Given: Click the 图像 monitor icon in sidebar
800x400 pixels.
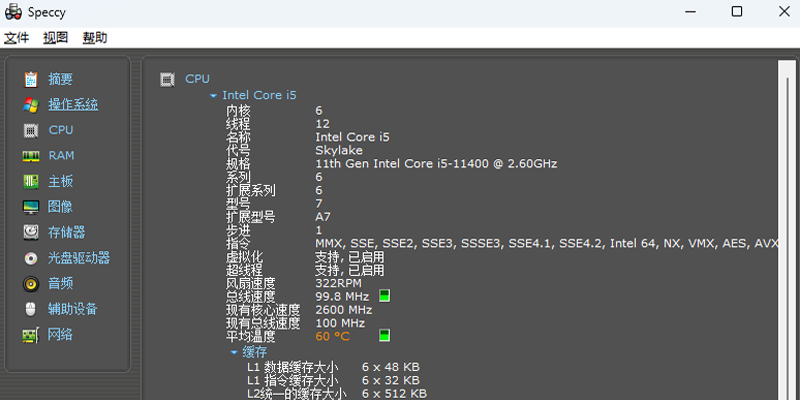Looking at the screenshot, I should point(31,207).
